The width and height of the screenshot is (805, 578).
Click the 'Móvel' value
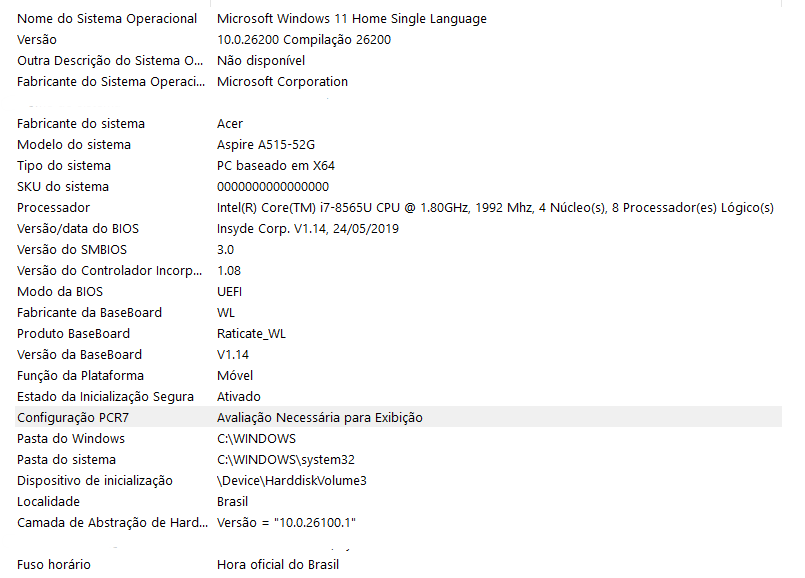pyautogui.click(x=235, y=376)
